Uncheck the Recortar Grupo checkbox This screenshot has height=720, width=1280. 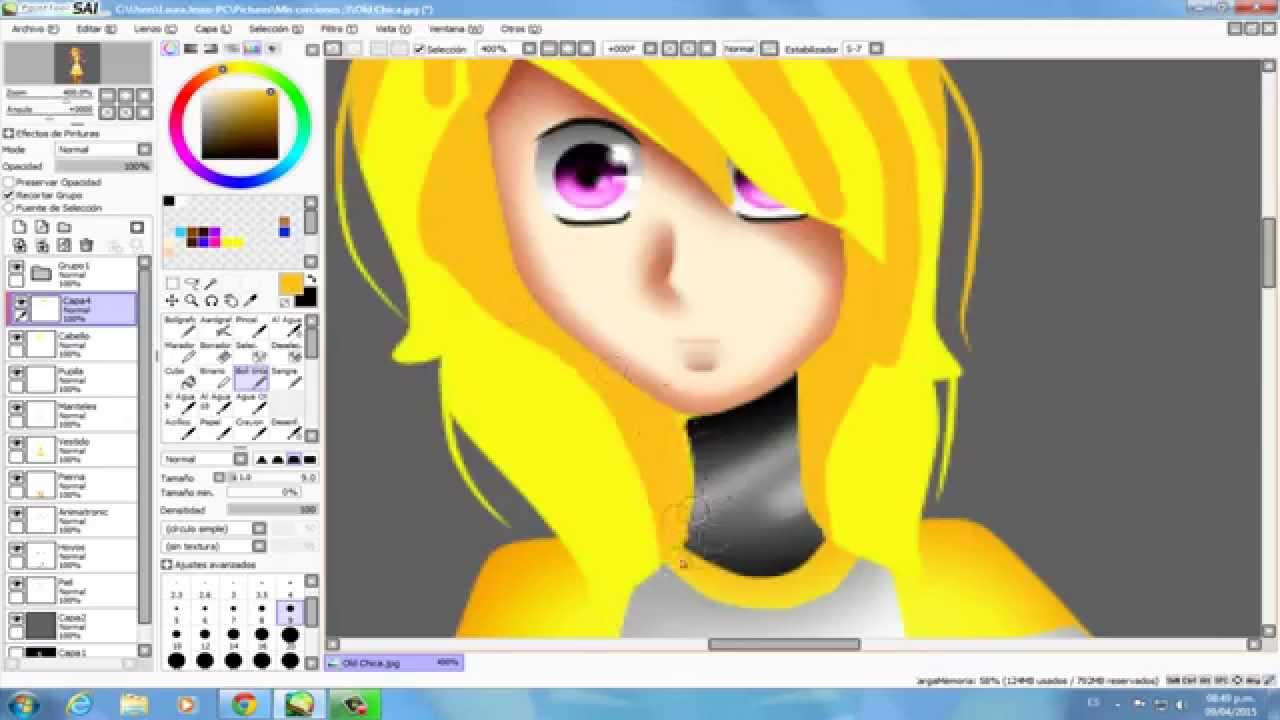[9, 196]
